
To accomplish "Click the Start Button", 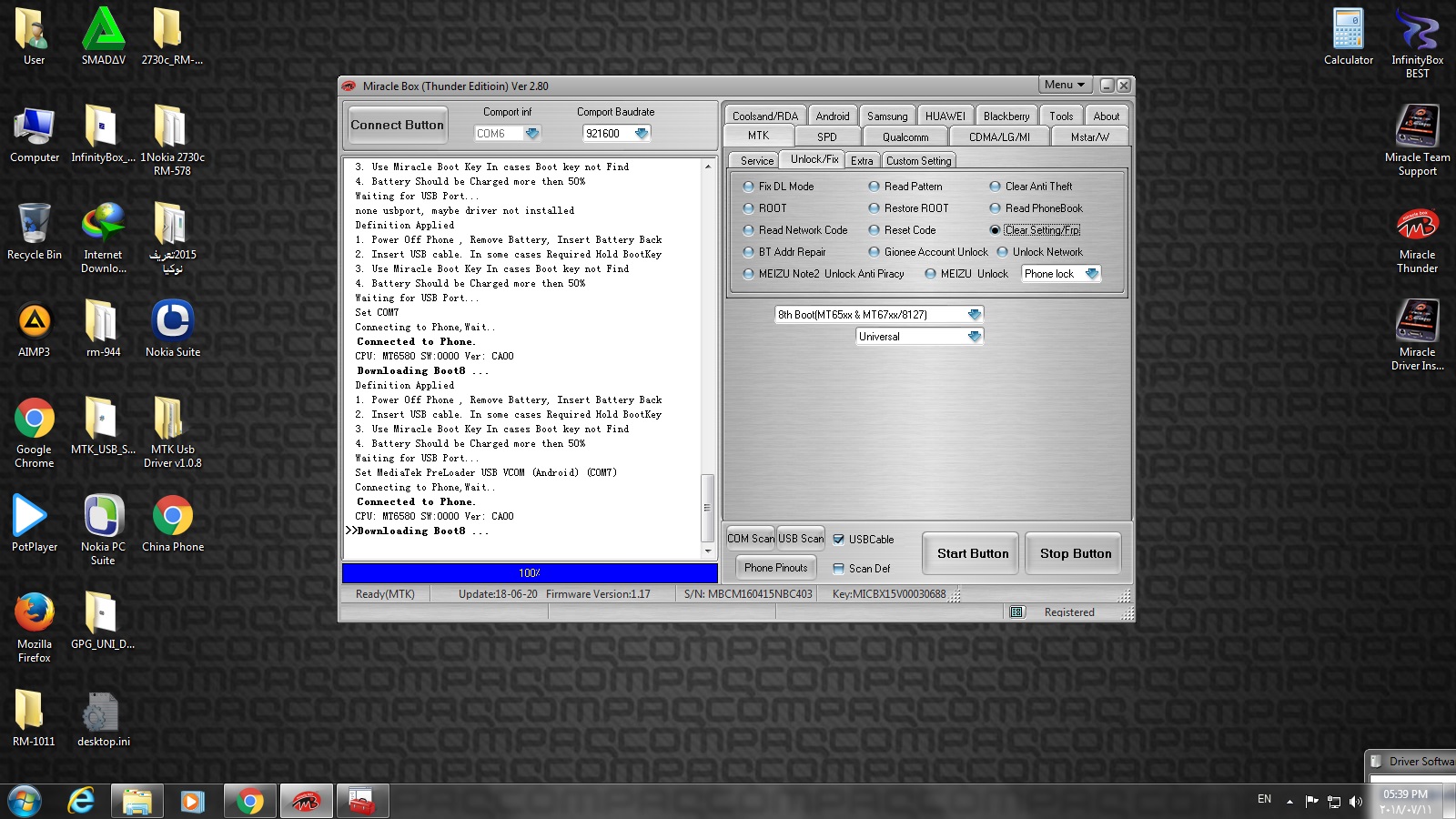I will [973, 553].
